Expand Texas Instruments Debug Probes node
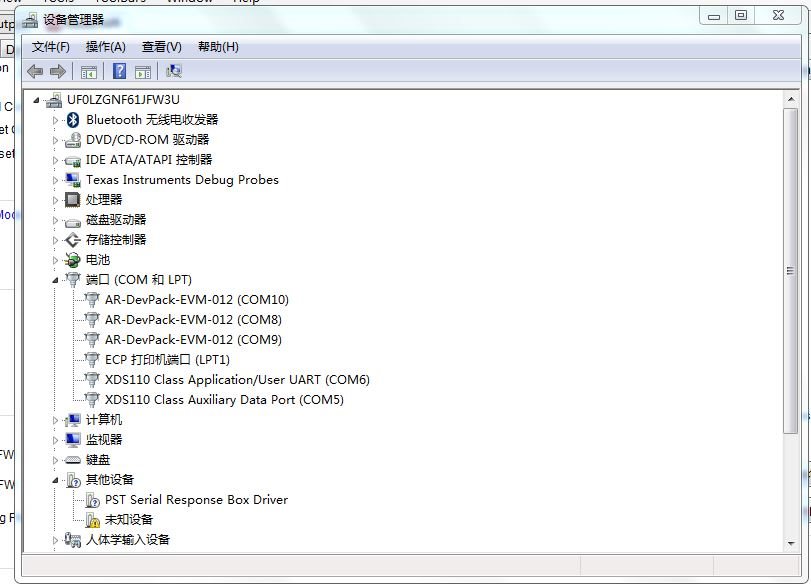Screen dimensions: 811x585 click(55, 181)
